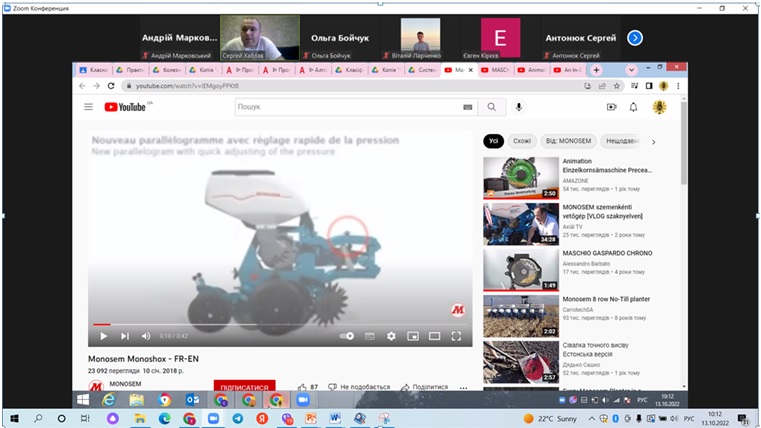This screenshot has height=428, width=761.
Task: Open Microsoft Edge in the outer taskbar
Action: click(x=165, y=418)
